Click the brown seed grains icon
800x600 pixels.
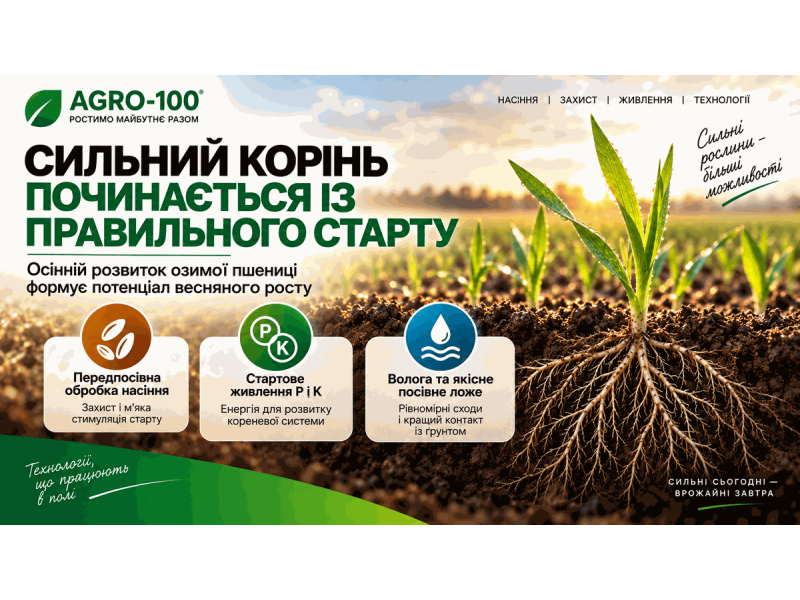point(117,339)
